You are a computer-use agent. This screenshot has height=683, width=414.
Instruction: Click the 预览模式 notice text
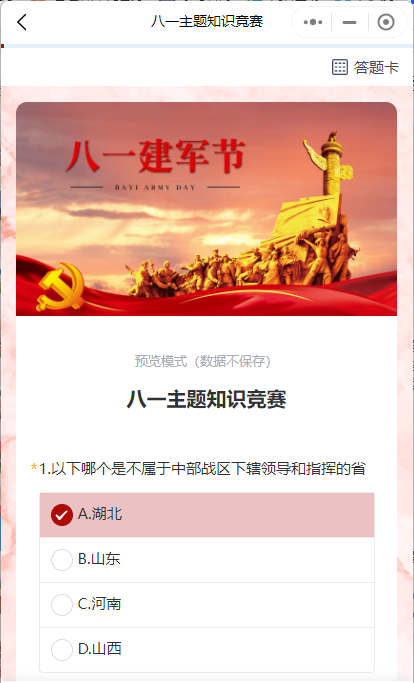coord(203,361)
